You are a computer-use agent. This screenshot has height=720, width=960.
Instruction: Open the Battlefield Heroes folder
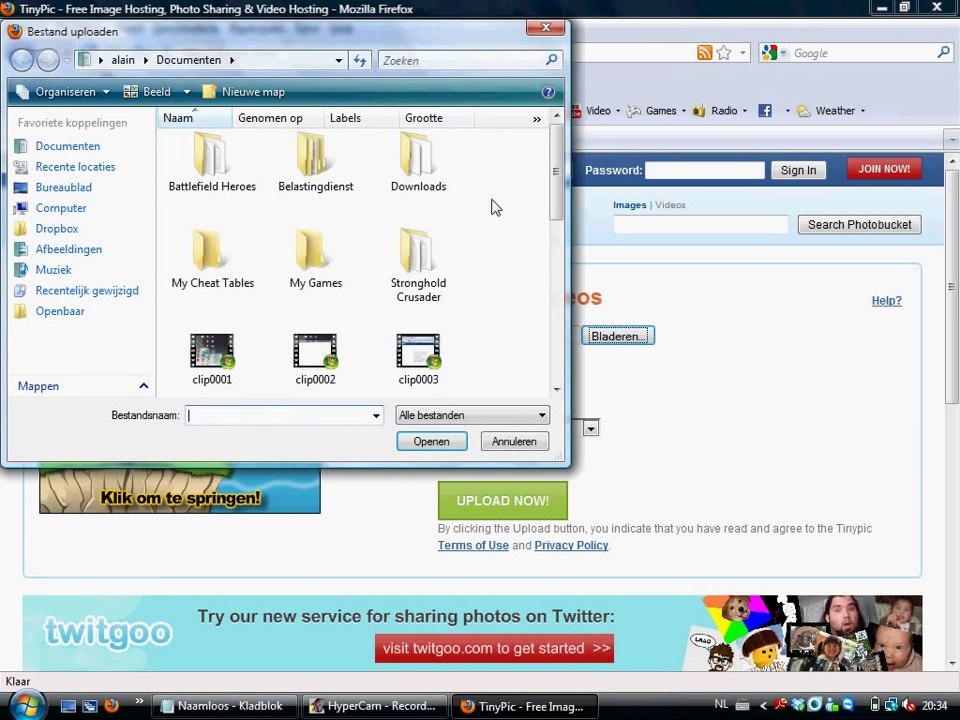211,162
